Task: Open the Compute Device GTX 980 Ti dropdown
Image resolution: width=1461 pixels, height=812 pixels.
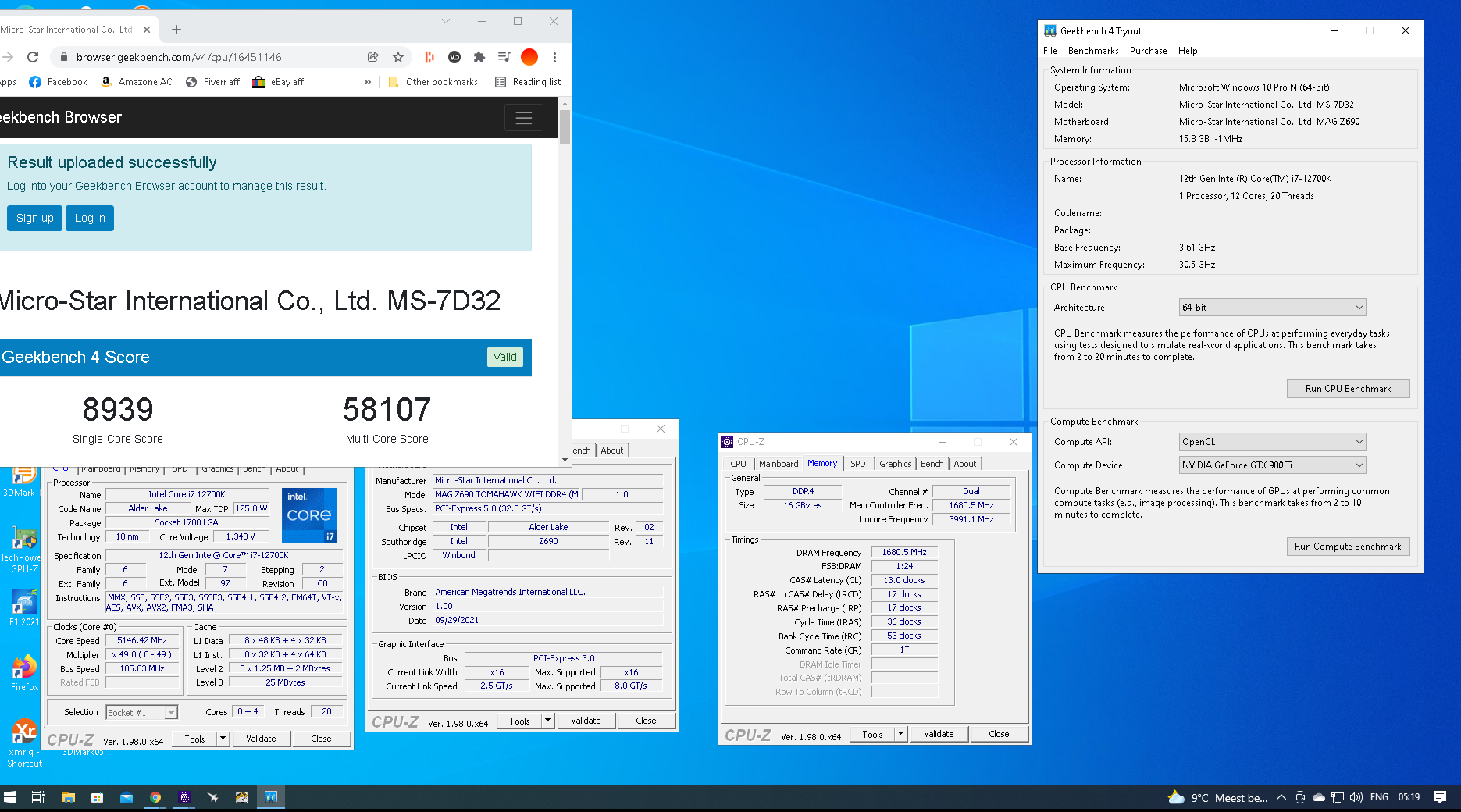Action: (x=1272, y=465)
